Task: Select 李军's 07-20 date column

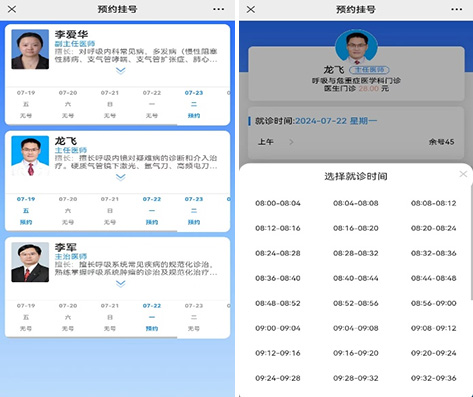Action: click(x=68, y=317)
